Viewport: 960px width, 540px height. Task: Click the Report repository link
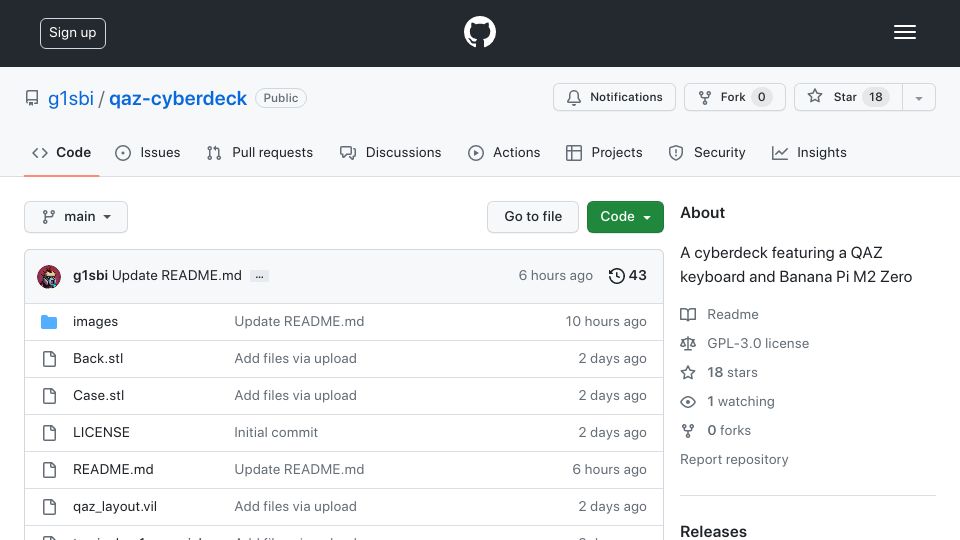pos(734,459)
